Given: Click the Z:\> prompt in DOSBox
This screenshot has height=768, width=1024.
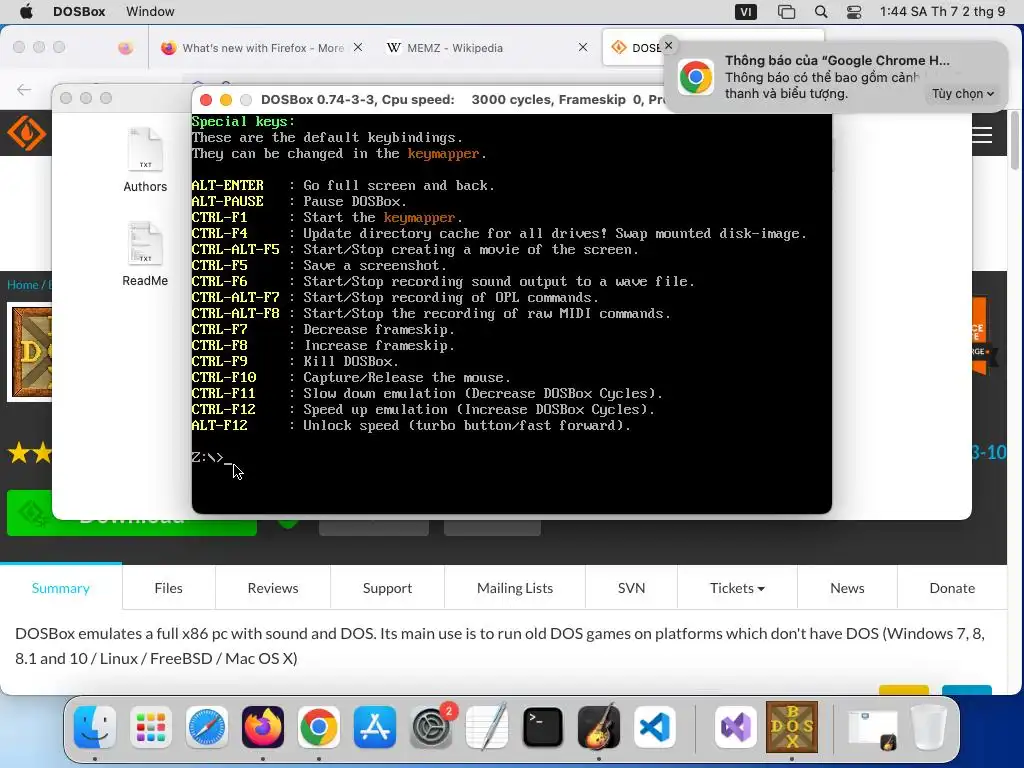Looking at the screenshot, I should [208, 457].
